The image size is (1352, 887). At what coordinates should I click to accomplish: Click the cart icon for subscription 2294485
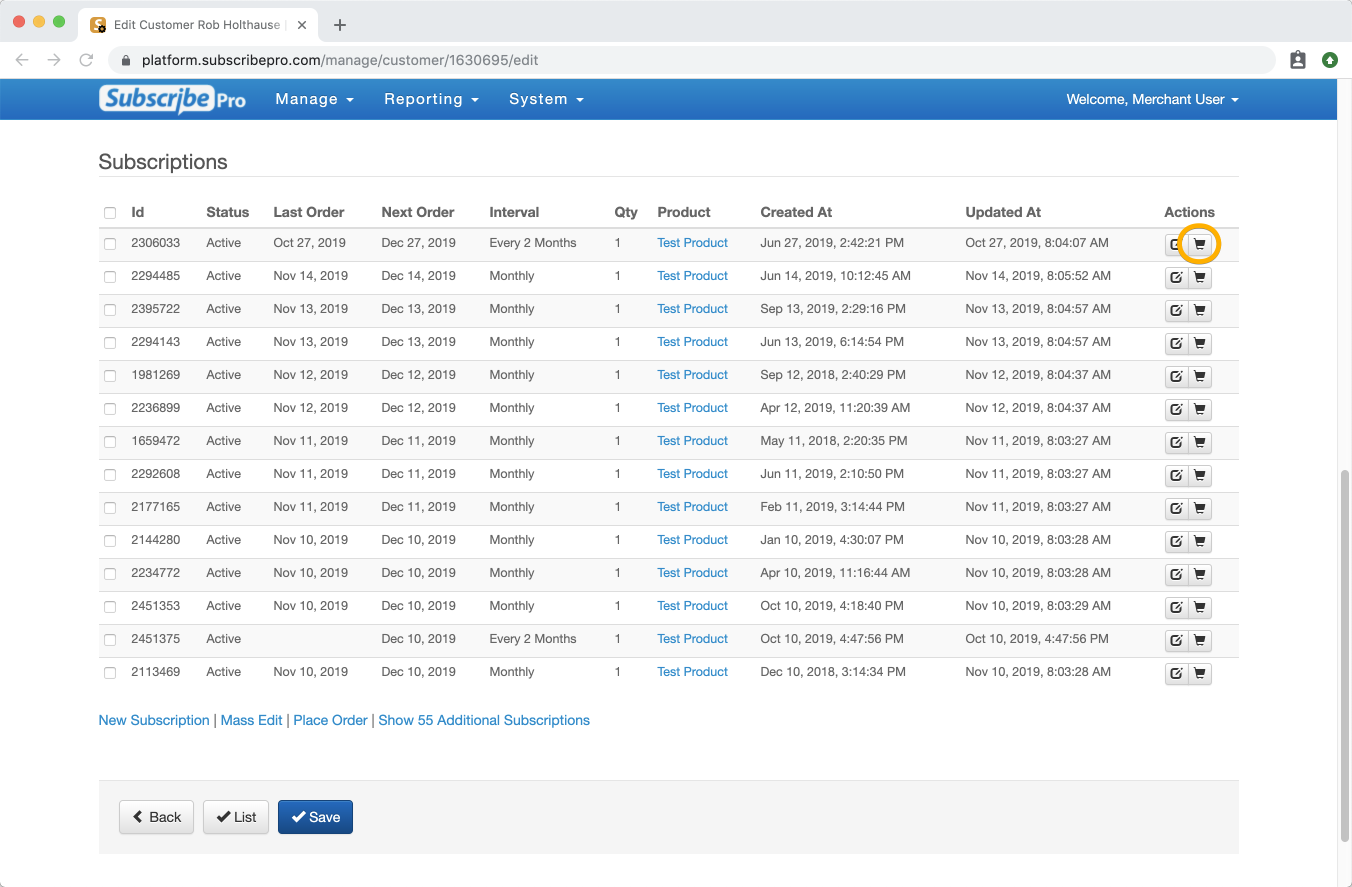(1200, 278)
